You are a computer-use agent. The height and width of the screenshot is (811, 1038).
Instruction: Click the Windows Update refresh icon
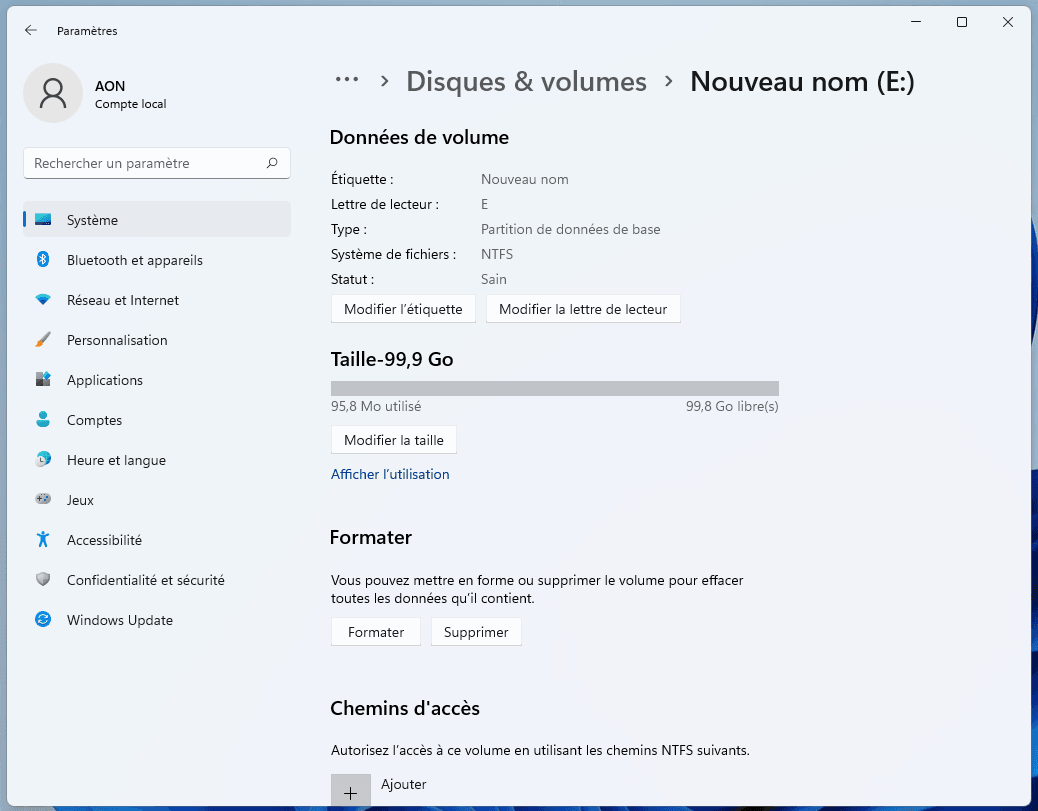click(43, 620)
